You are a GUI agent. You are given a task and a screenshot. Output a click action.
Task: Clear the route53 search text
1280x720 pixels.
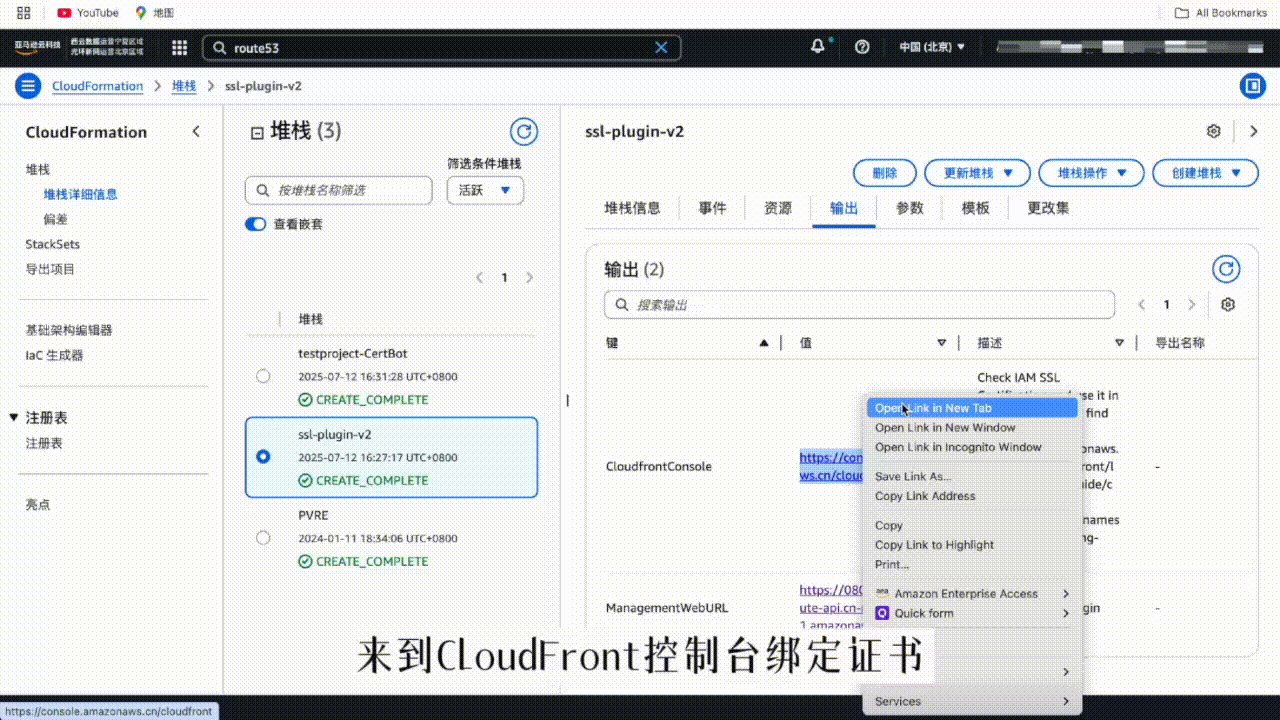click(x=661, y=47)
